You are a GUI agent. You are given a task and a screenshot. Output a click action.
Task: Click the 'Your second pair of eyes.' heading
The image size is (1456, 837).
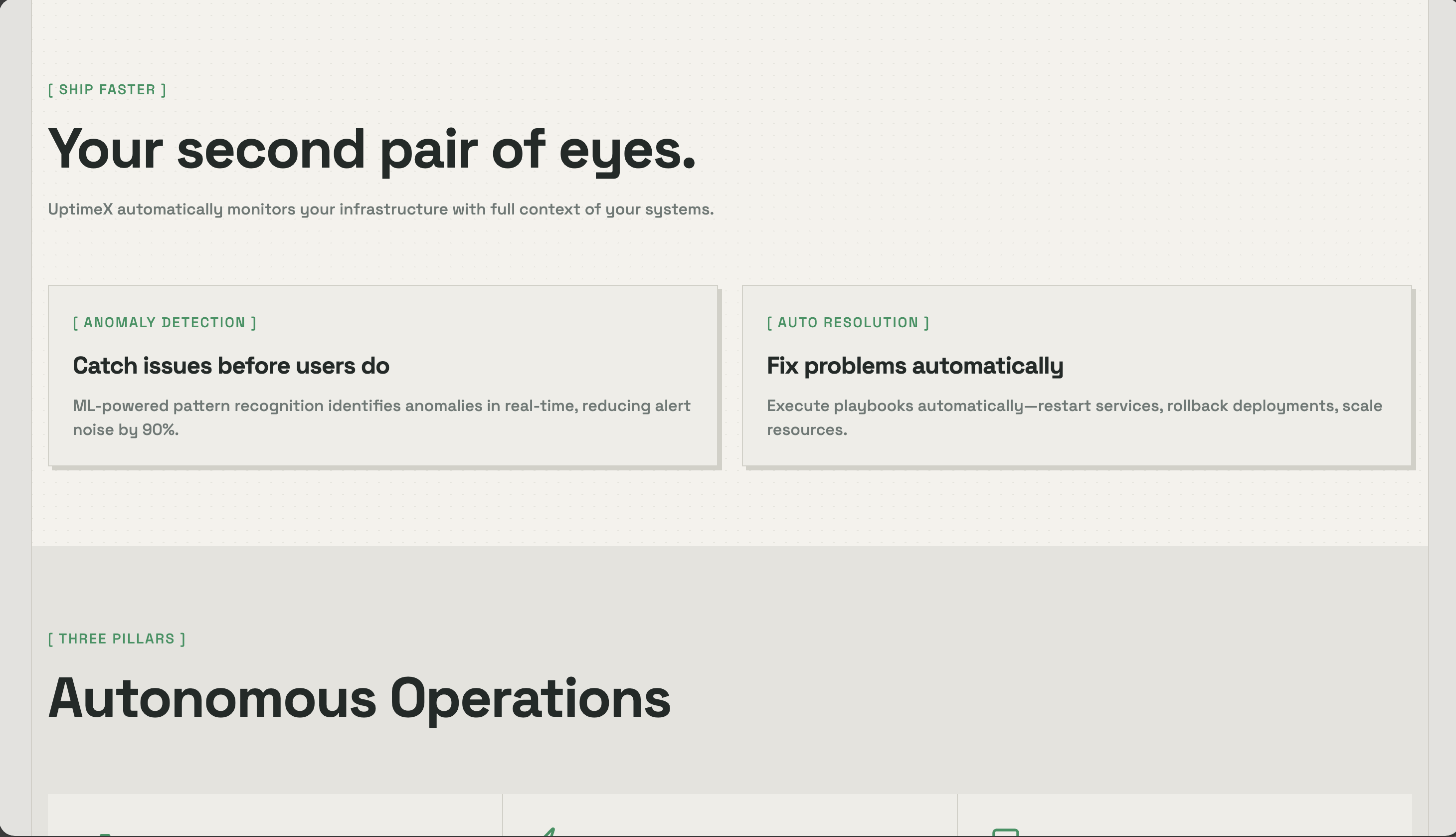tap(371, 150)
